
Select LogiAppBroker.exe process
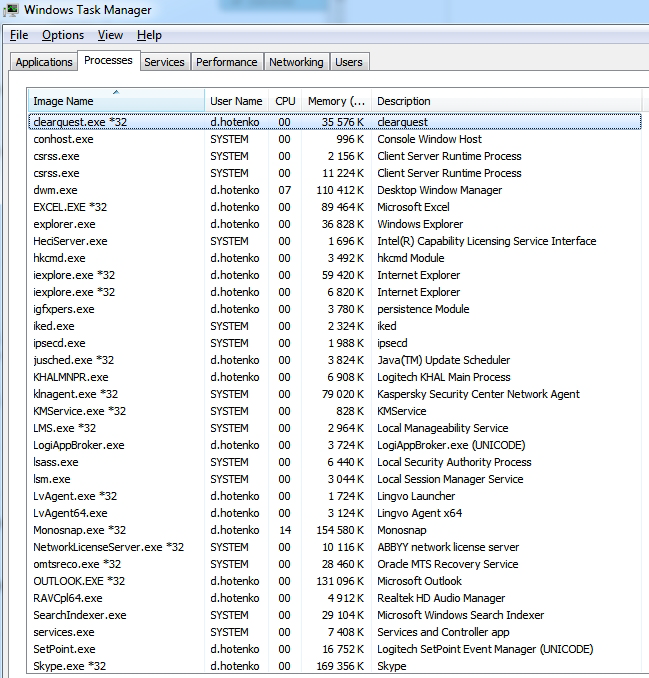[x=335, y=445]
